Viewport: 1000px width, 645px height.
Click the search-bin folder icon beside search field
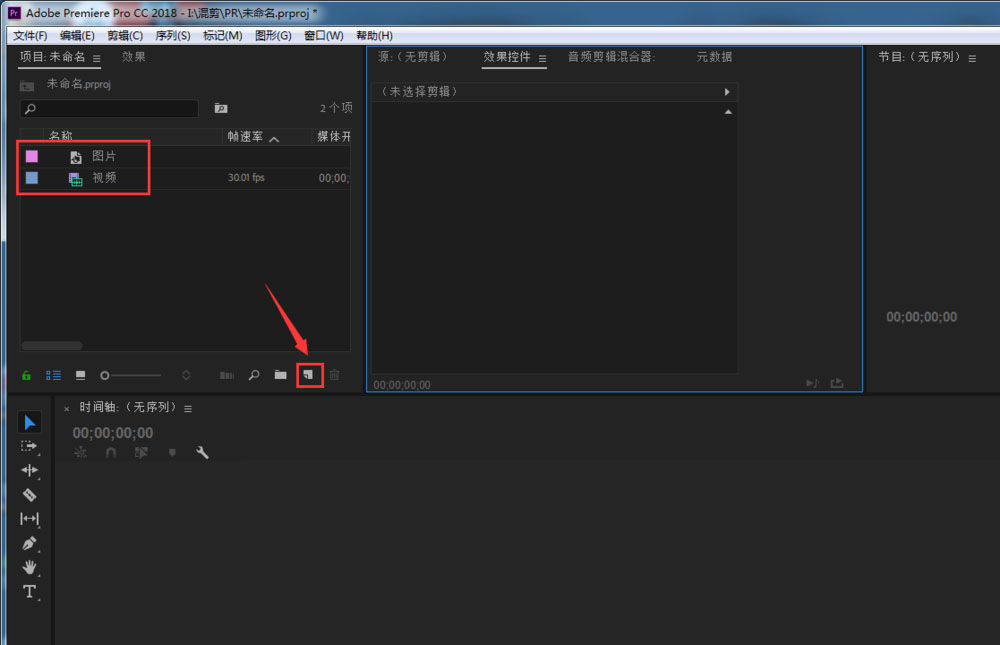[x=221, y=108]
